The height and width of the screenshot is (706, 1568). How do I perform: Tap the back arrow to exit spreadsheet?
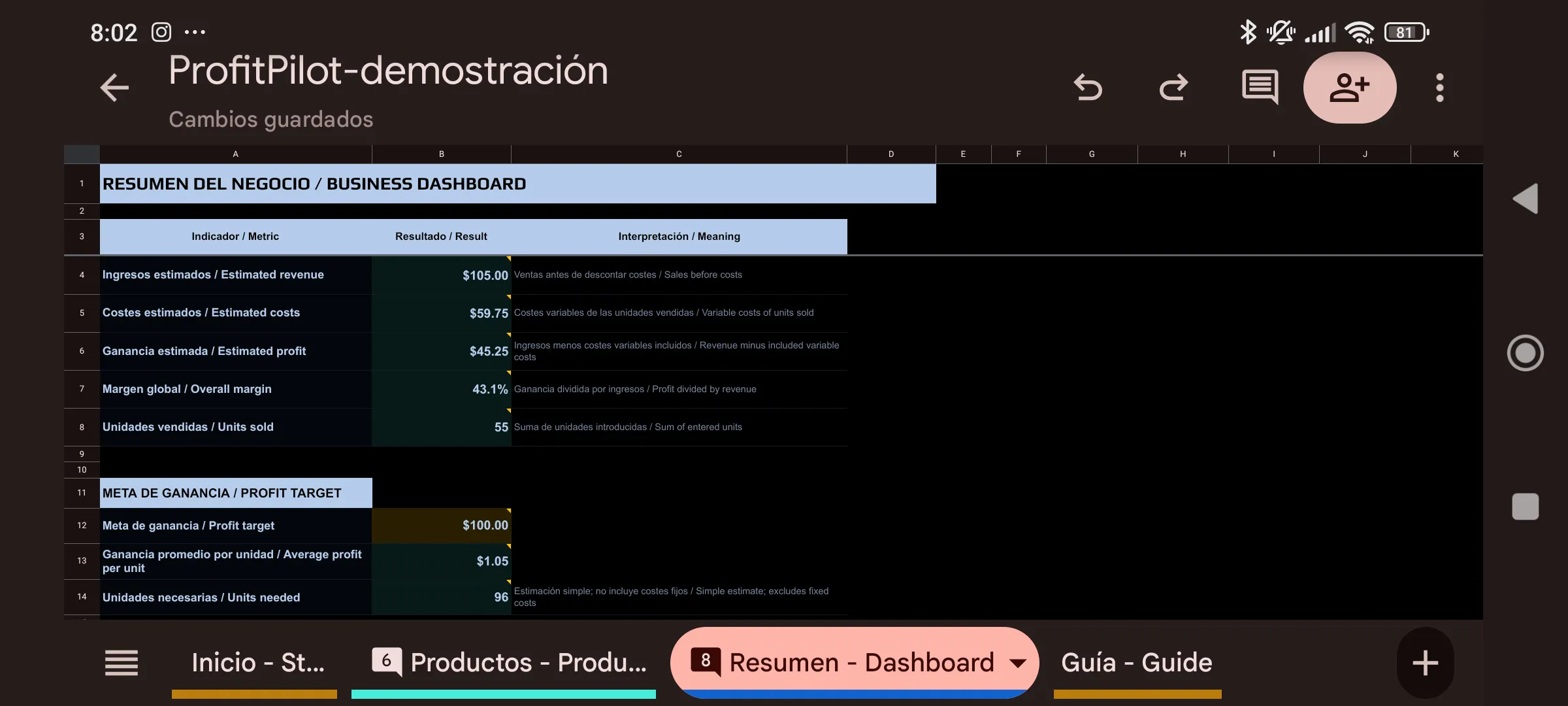114,88
